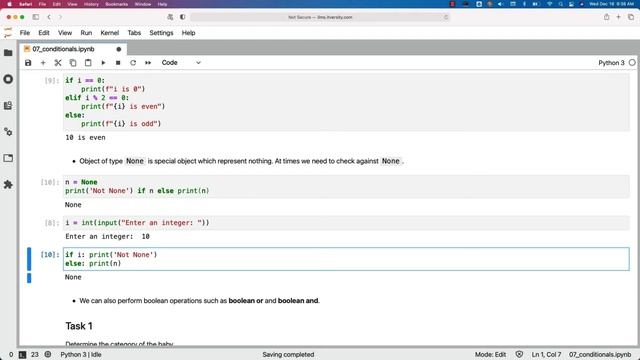This screenshot has width=640, height=360.
Task: Click the 'n = None' code cell
Action: (346, 187)
